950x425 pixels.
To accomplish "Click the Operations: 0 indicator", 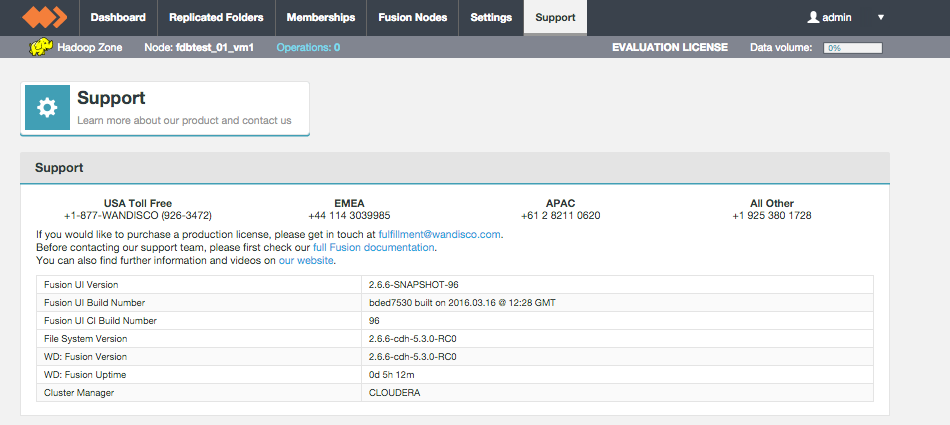I will click(308, 47).
